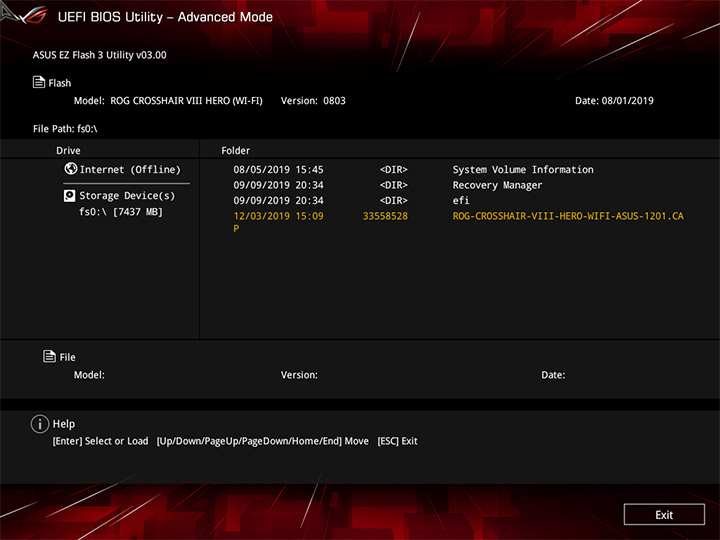Click the Version: 0803 text

coord(313,101)
